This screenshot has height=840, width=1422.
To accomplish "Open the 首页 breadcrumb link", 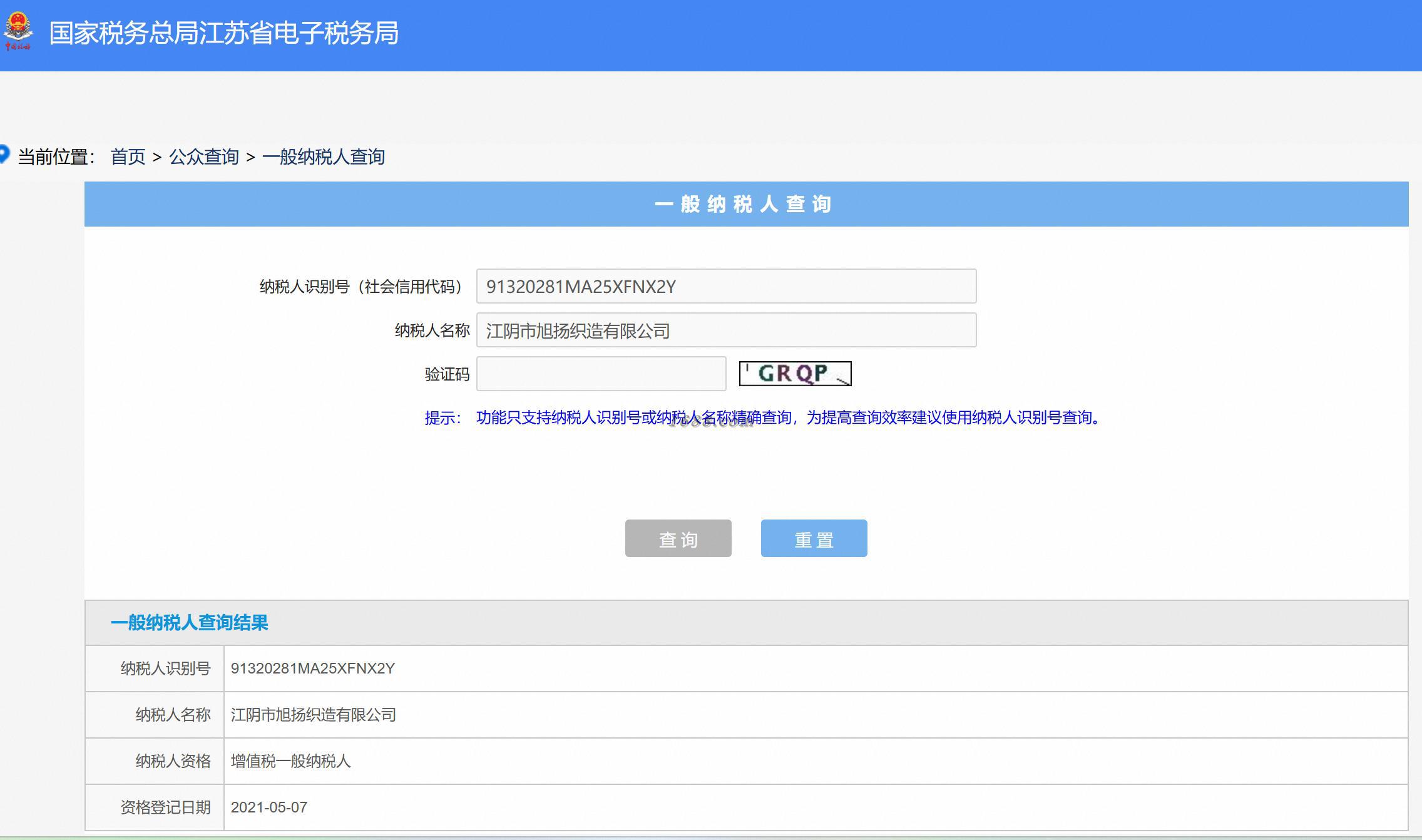I will click(x=128, y=156).
